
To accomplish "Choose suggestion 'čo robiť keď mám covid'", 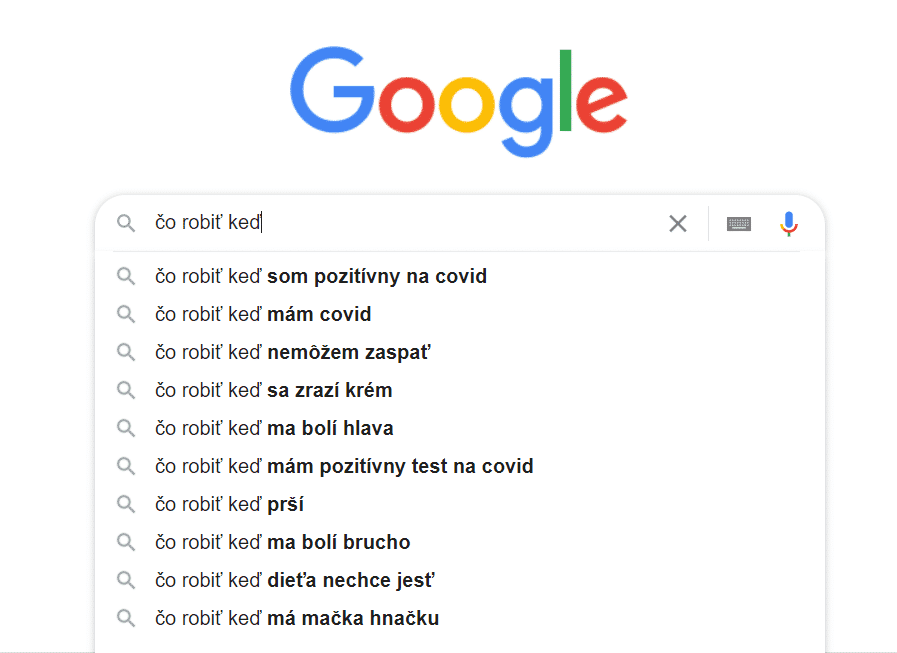I will click(460, 314).
